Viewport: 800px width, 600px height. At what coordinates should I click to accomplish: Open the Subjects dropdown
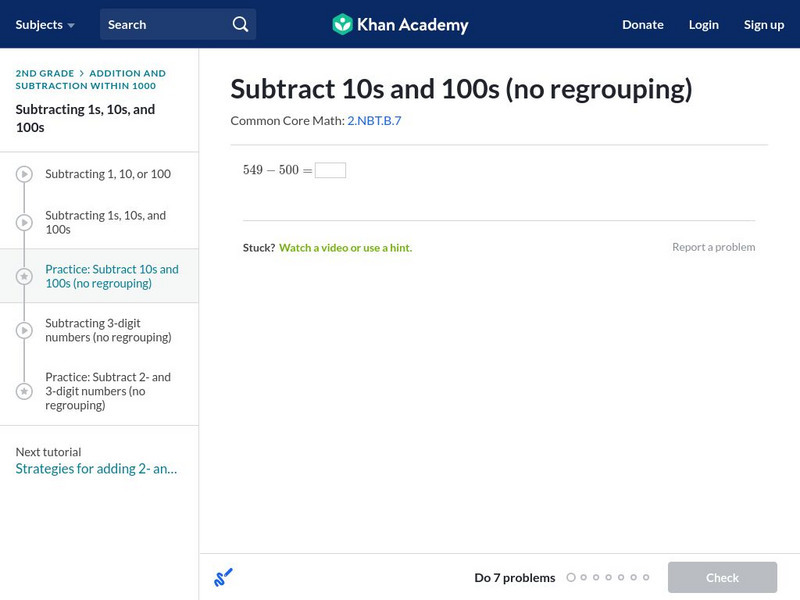pyautogui.click(x=41, y=24)
